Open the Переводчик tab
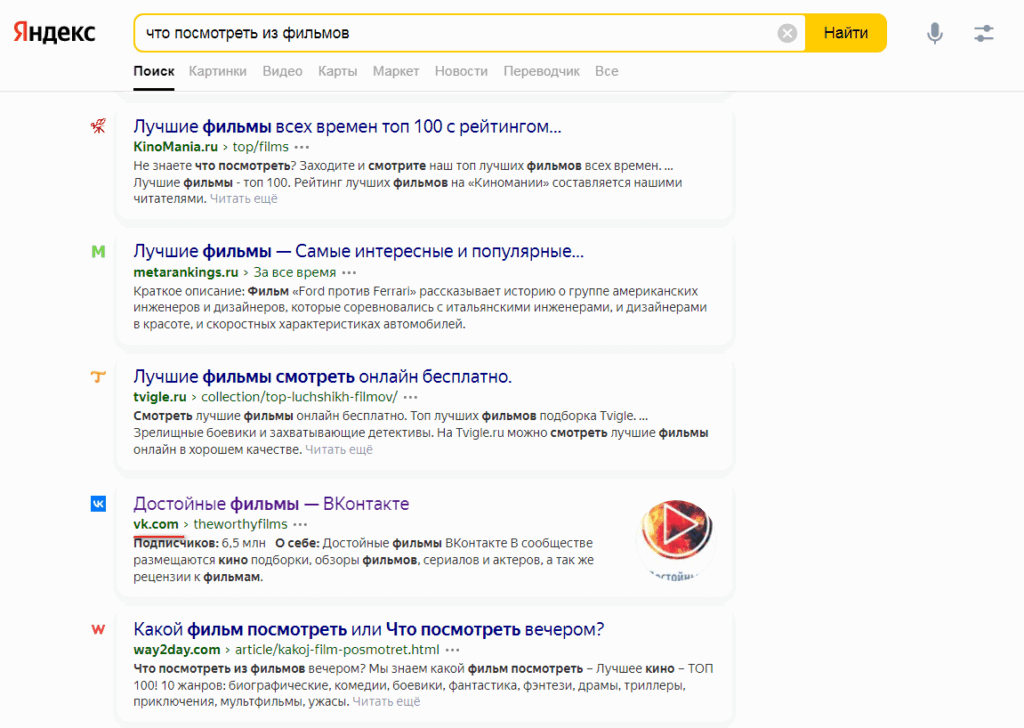Viewport: 1024px width, 728px height. 541,71
